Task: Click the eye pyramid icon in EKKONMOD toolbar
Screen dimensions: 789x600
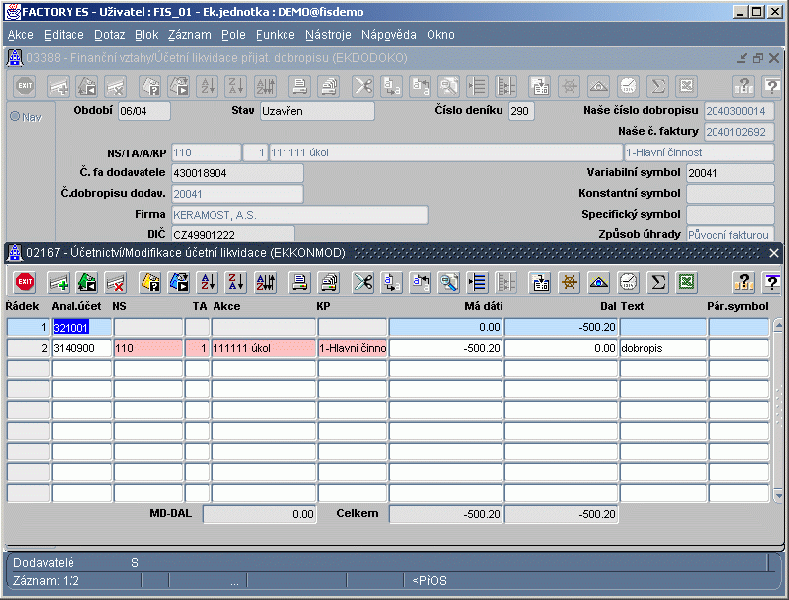Action: (x=598, y=282)
